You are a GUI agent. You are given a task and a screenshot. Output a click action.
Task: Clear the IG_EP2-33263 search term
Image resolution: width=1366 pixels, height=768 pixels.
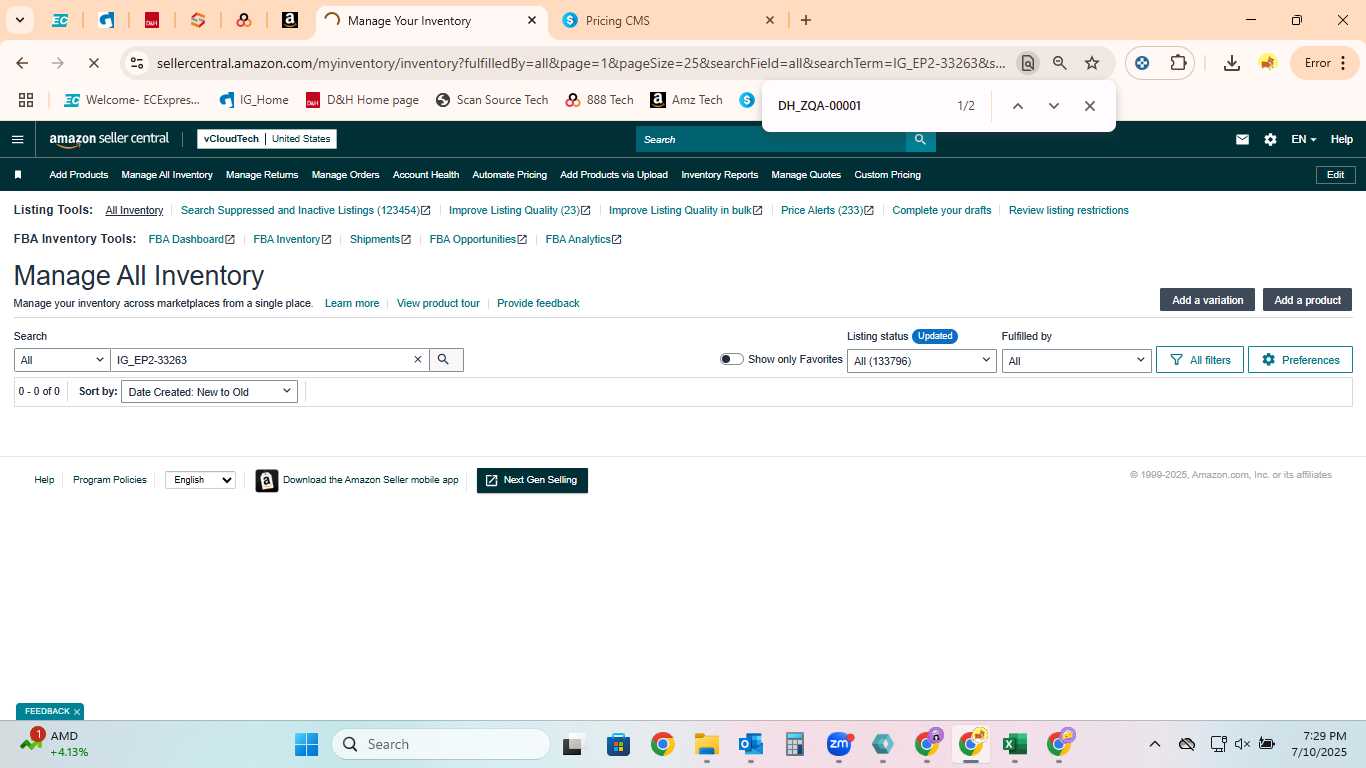(x=418, y=360)
